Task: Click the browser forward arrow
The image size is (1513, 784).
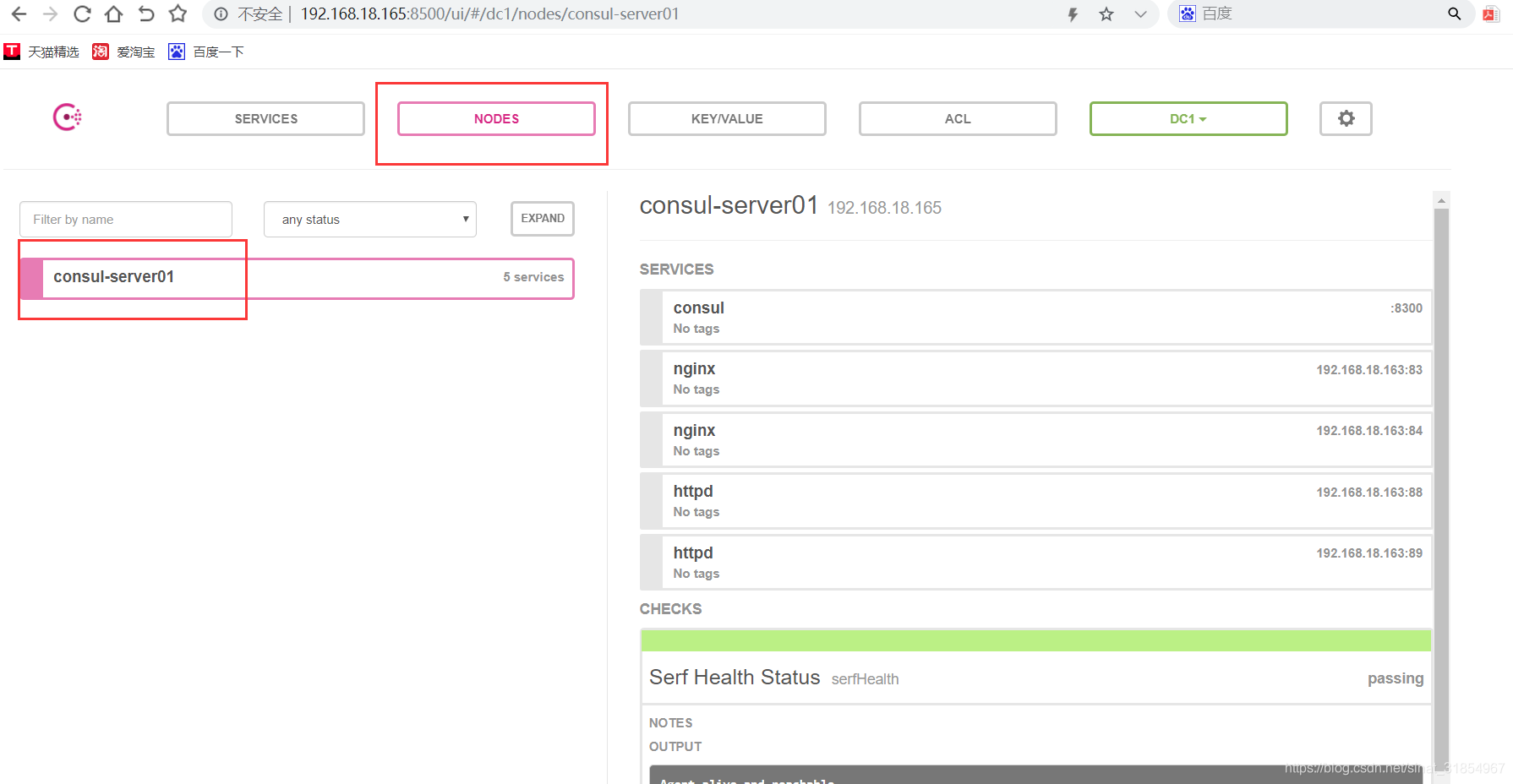Action: 50,14
